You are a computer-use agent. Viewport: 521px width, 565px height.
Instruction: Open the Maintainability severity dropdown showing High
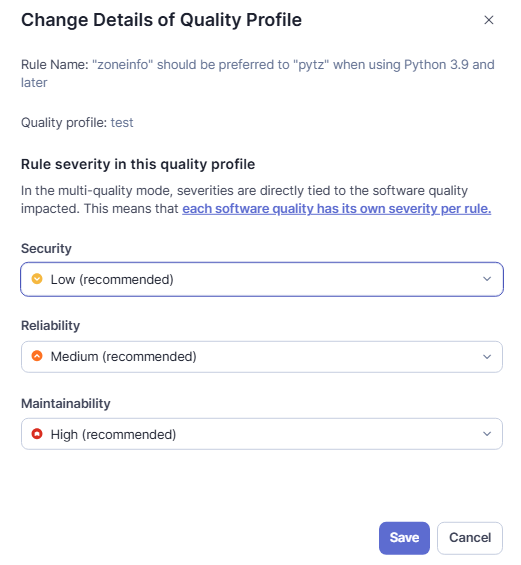tap(262, 434)
